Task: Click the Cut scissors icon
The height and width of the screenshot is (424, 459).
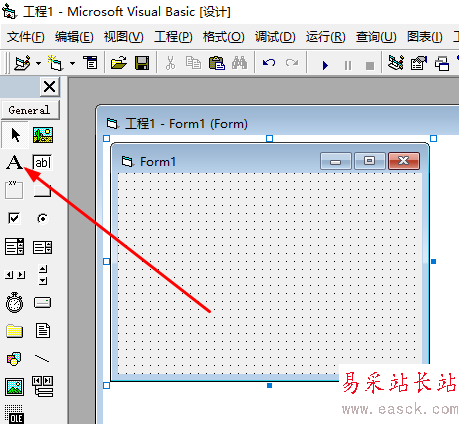Action: click(x=170, y=63)
